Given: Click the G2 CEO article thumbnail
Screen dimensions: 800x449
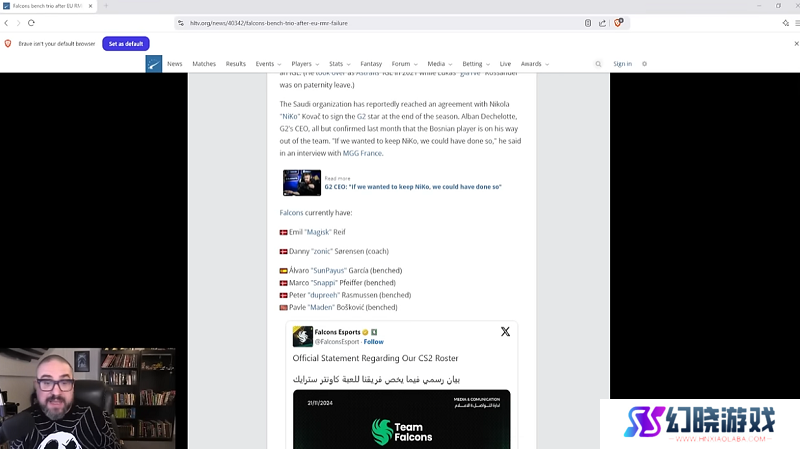Looking at the screenshot, I should point(302,183).
